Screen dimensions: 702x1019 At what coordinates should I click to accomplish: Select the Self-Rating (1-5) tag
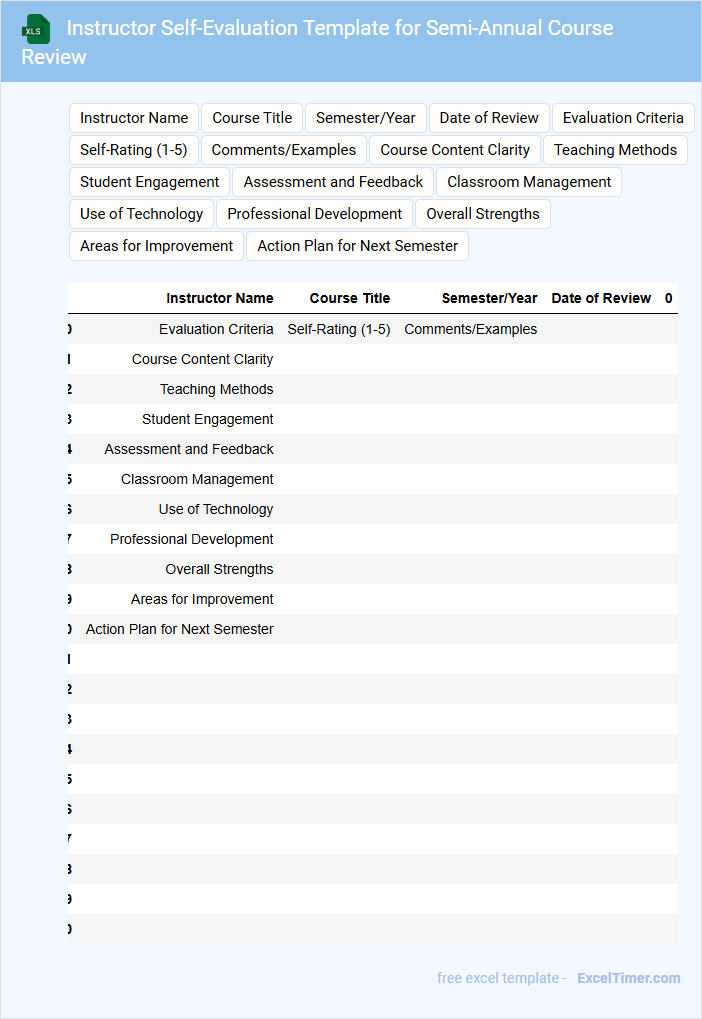click(134, 150)
